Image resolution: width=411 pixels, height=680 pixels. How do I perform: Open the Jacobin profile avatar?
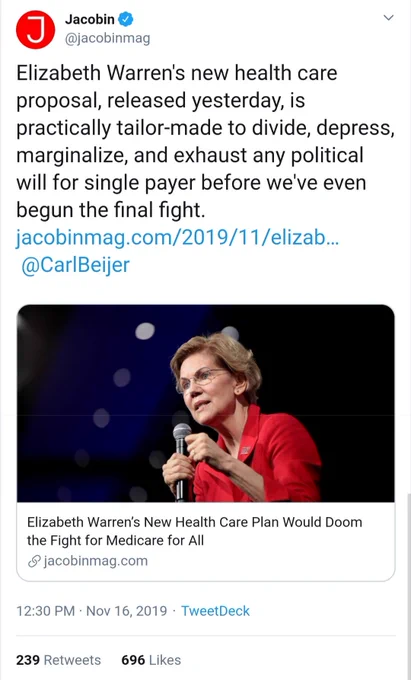[35, 29]
